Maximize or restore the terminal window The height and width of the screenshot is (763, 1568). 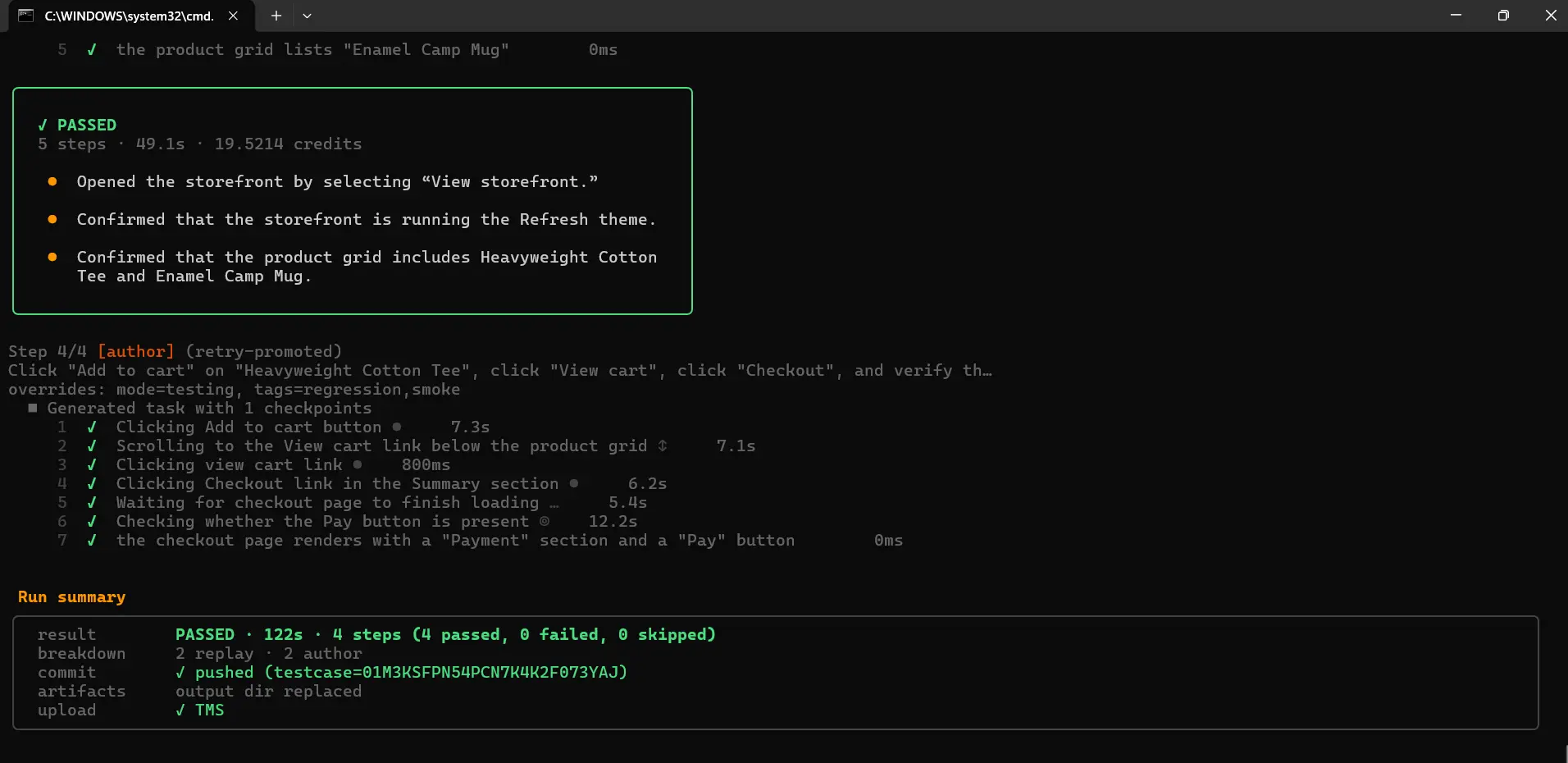pos(1503,16)
